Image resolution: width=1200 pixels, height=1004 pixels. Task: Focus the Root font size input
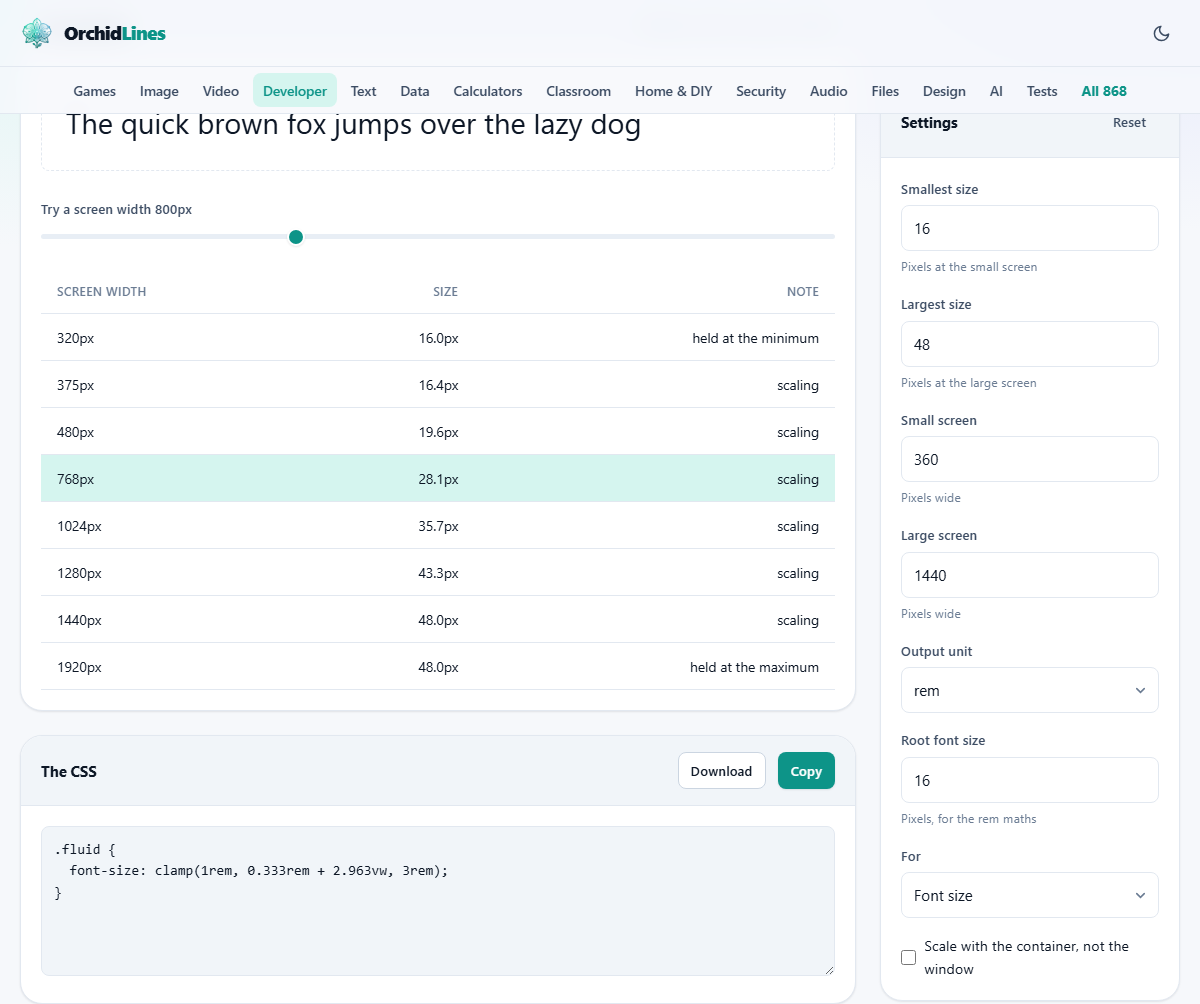tap(1030, 780)
